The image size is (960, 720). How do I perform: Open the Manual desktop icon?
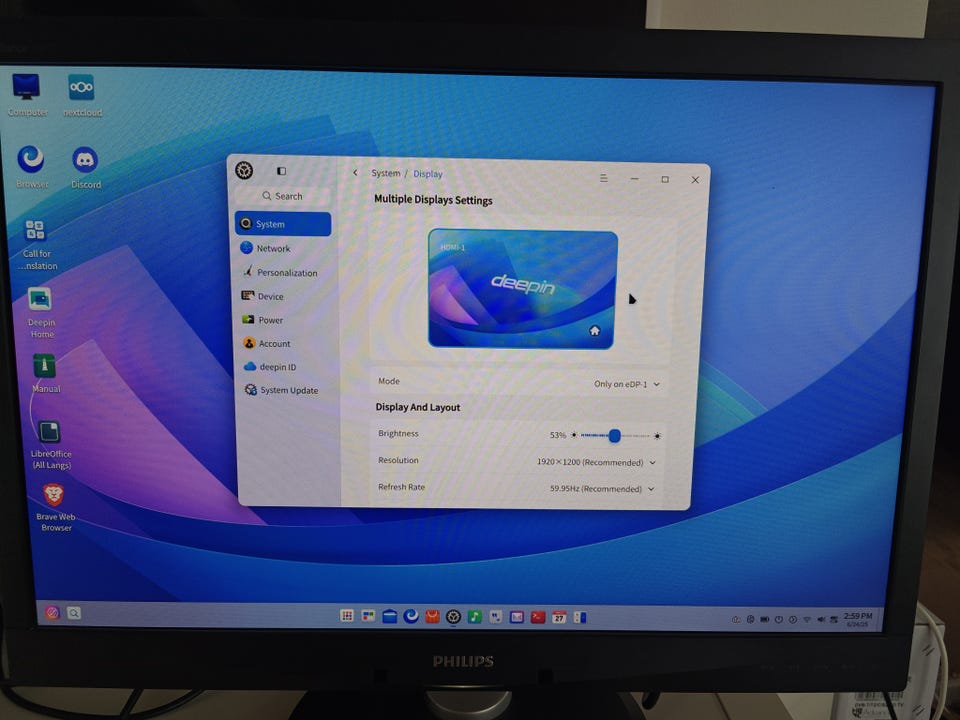[45, 373]
